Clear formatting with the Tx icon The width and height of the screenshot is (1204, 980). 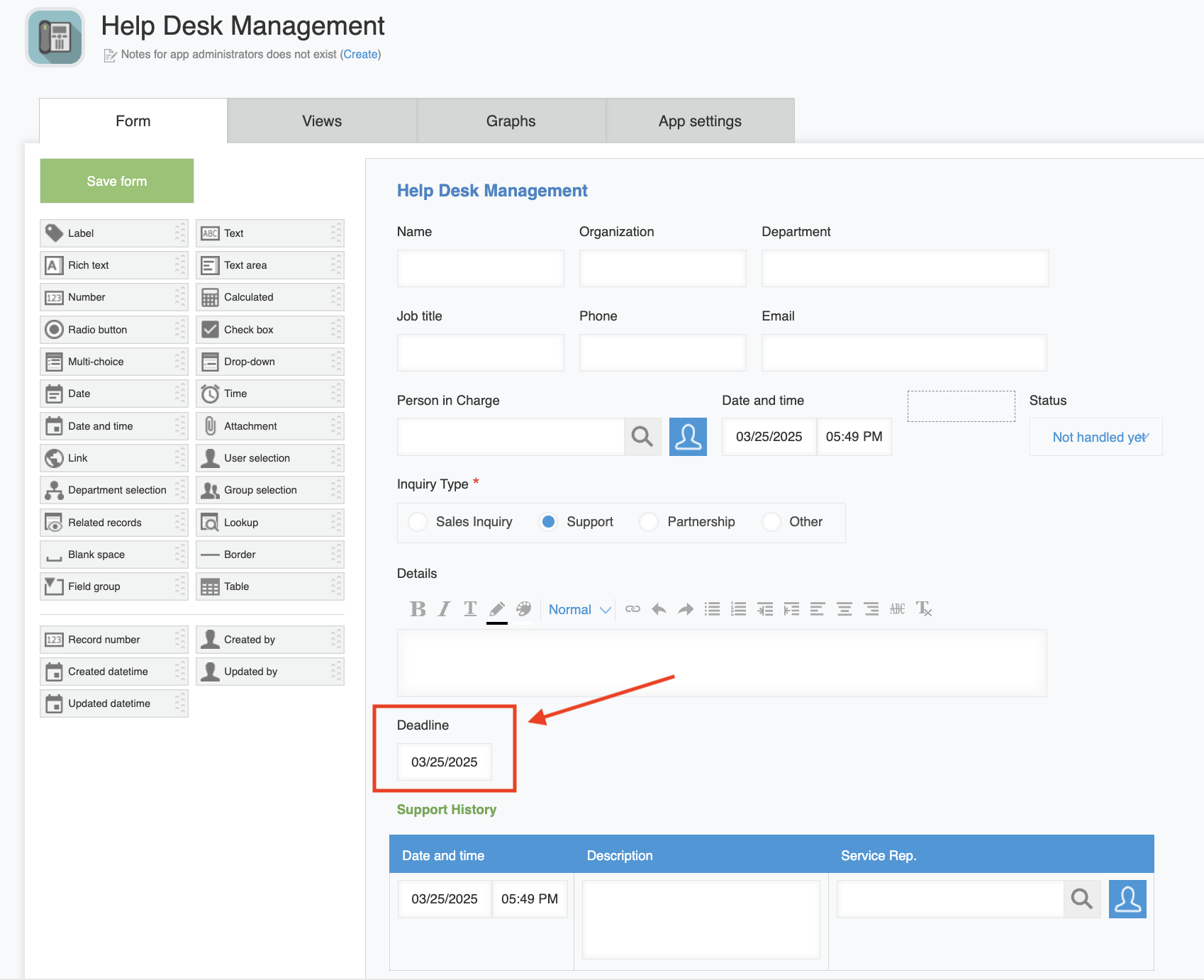(923, 609)
